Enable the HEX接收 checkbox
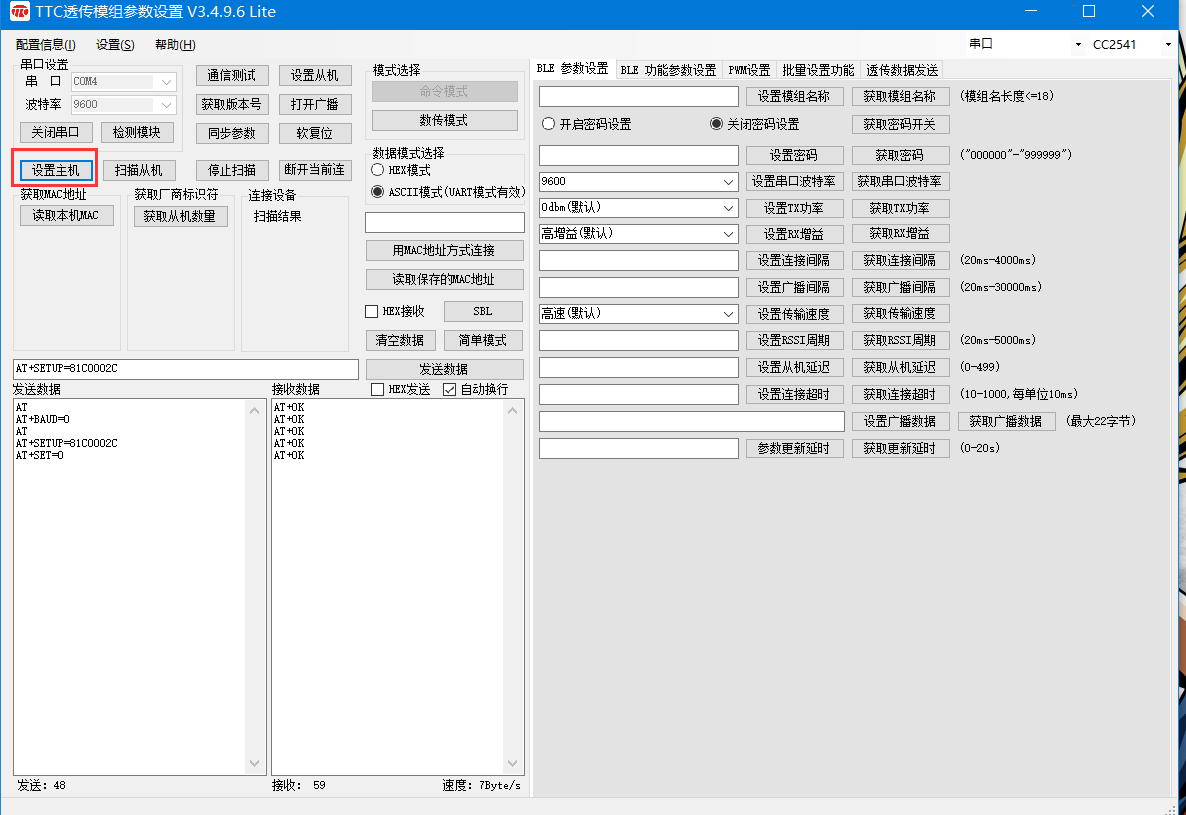The width and height of the screenshot is (1186, 815). point(370,311)
